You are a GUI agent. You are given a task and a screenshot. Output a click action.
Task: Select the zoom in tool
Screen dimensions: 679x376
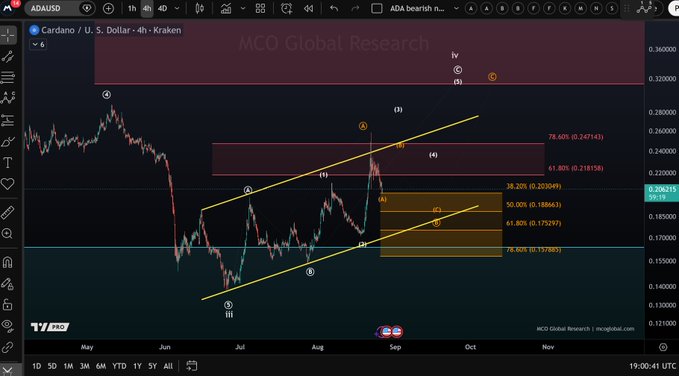(x=8, y=234)
